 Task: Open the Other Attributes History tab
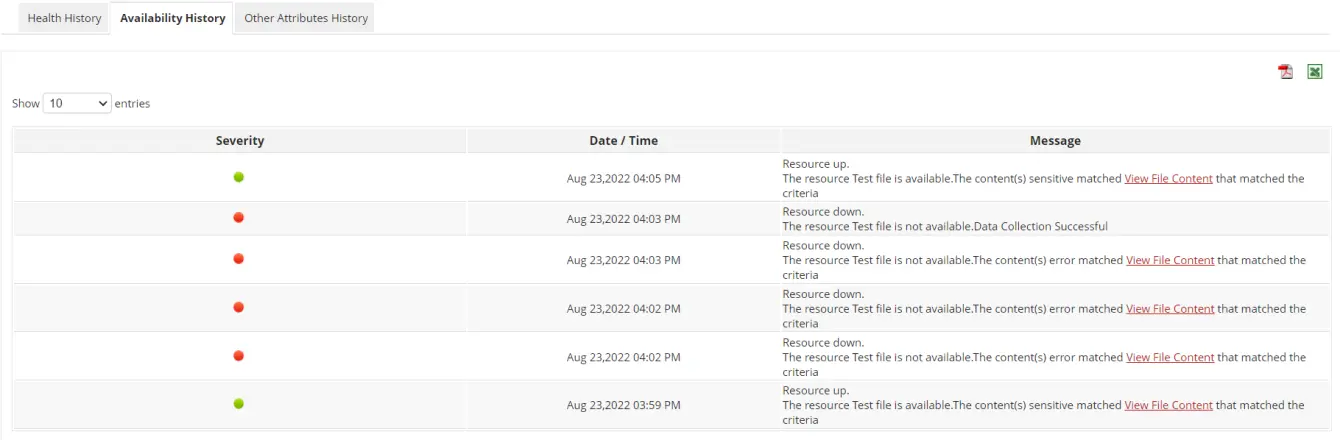pyautogui.click(x=306, y=18)
